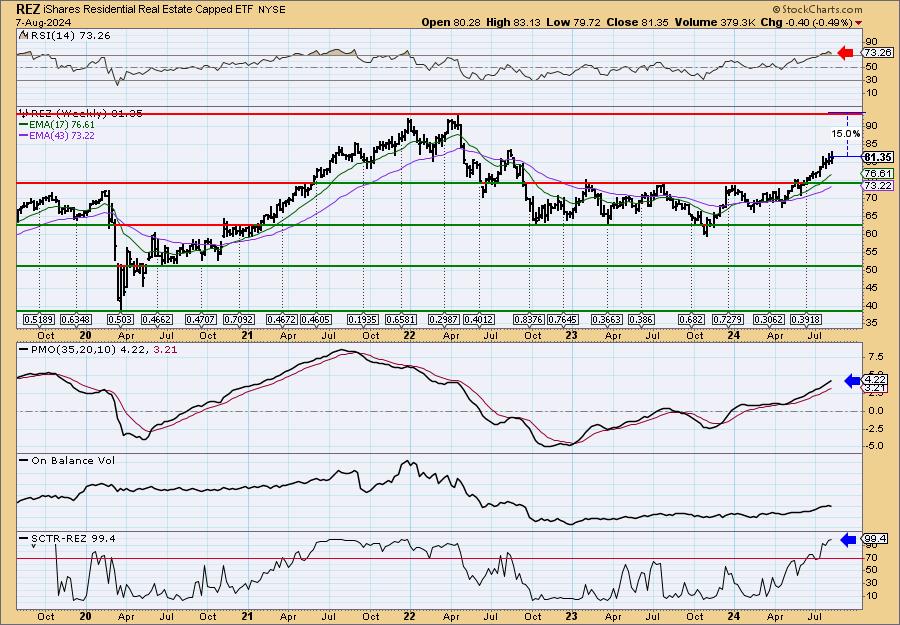The image size is (900, 625).
Task: Click the 85 level on the price axis
Action: [871, 144]
